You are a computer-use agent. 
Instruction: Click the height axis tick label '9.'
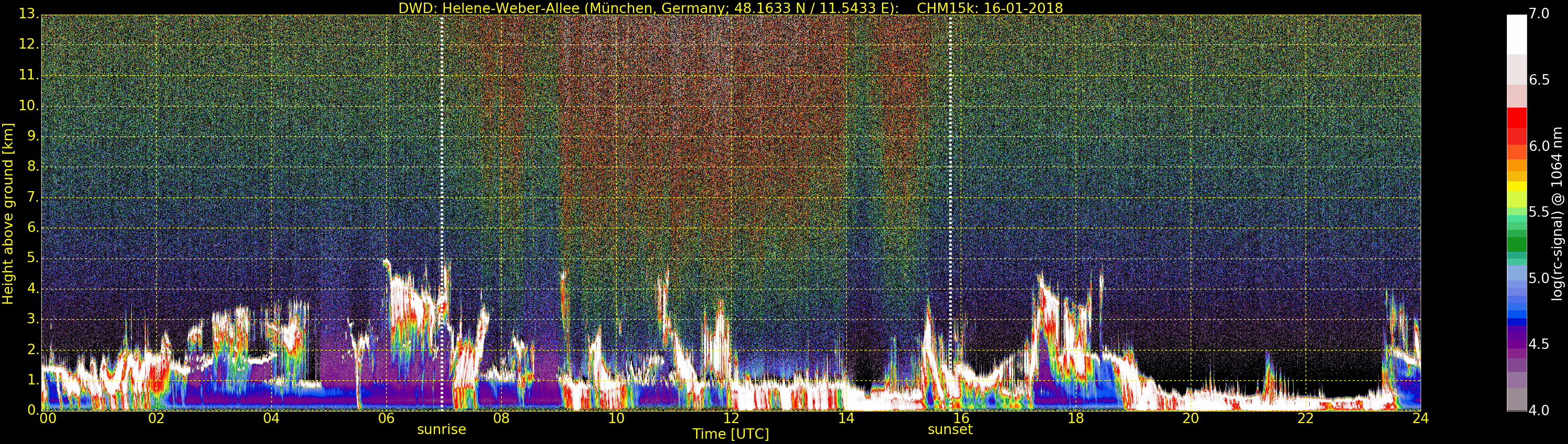(33, 136)
